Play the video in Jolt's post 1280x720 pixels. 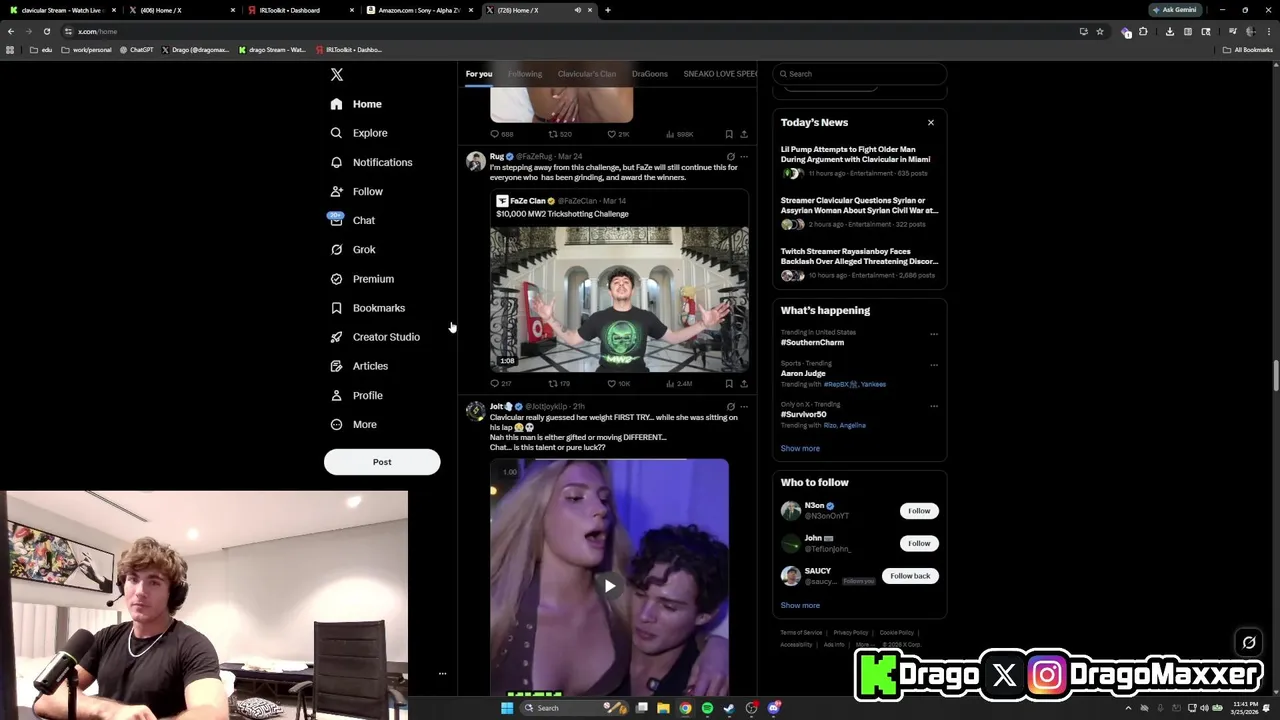pyautogui.click(x=609, y=586)
